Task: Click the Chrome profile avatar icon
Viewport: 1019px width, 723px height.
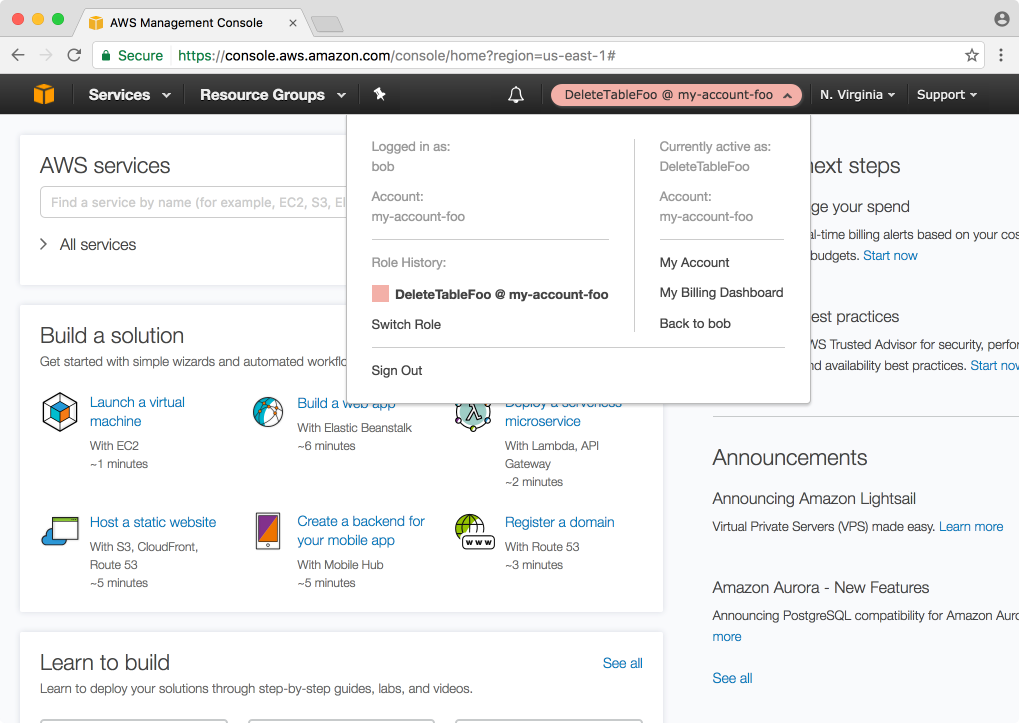Action: click(x=1001, y=19)
